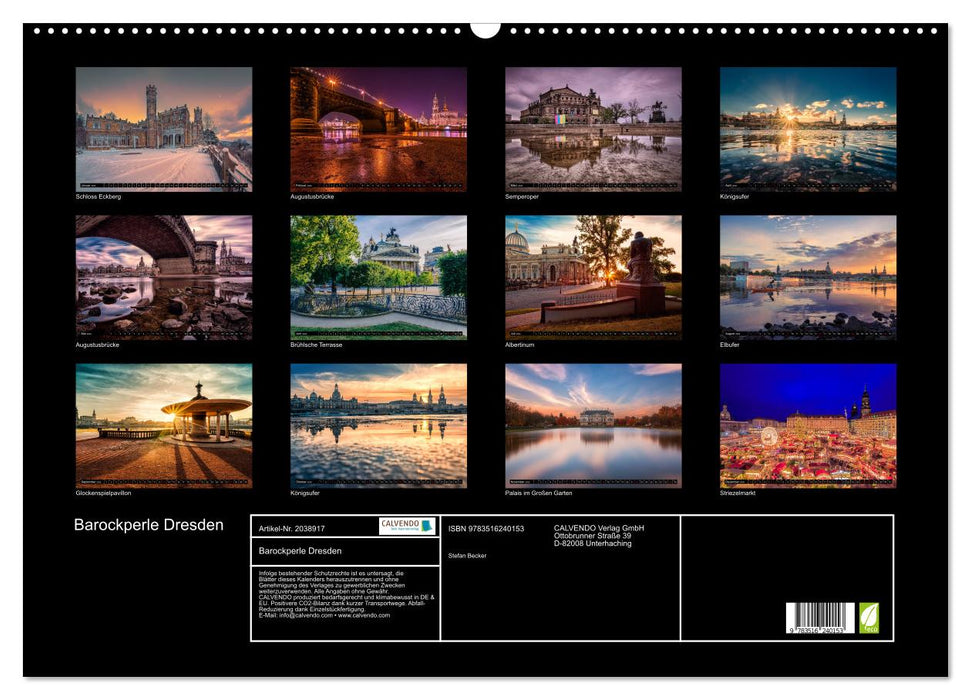This screenshot has width=971, height=700.
Task: Click the Artikel-Nr. 2038917 field
Action: coord(292,529)
